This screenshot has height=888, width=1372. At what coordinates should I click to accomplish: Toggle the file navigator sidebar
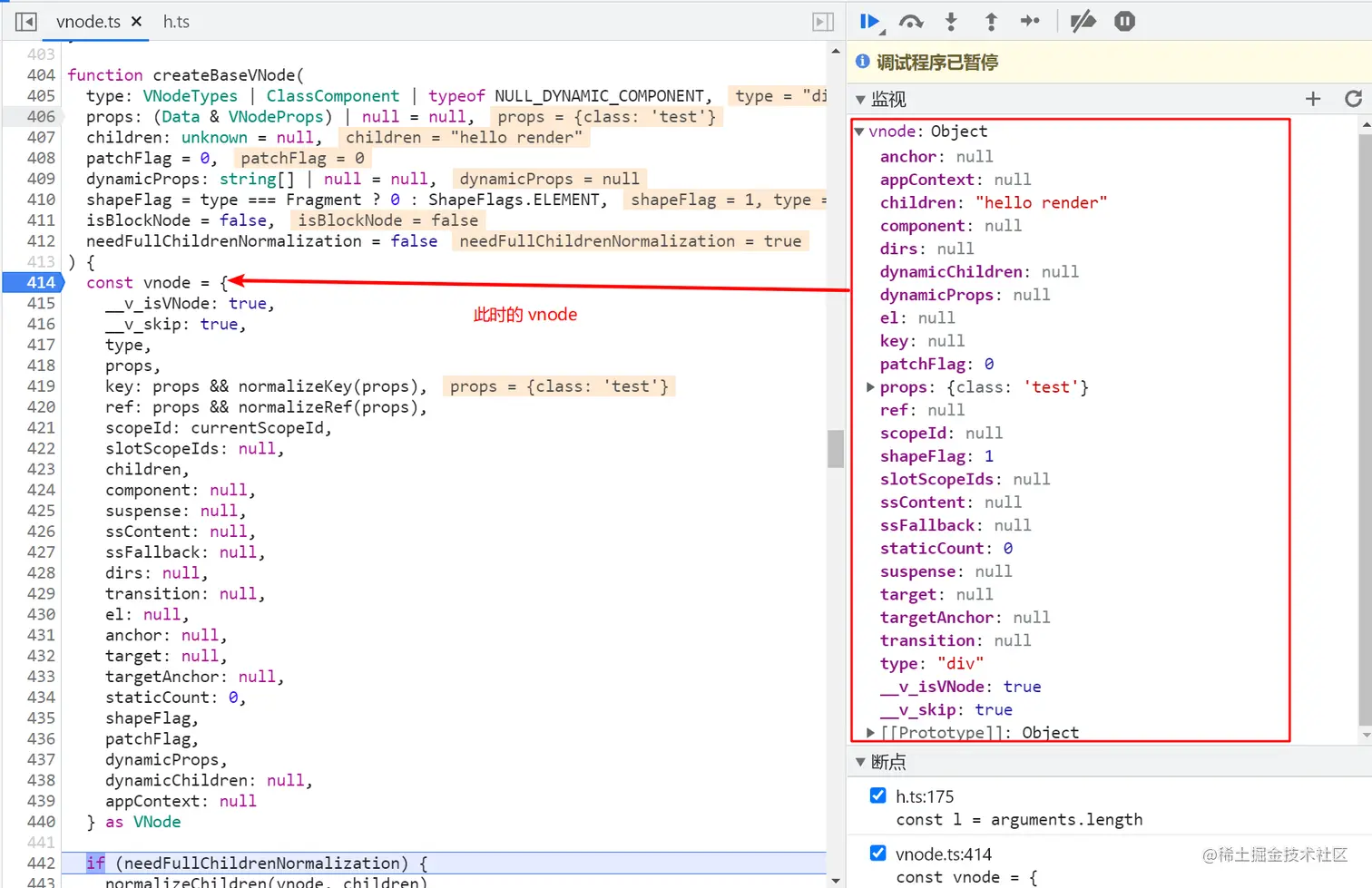point(26,22)
